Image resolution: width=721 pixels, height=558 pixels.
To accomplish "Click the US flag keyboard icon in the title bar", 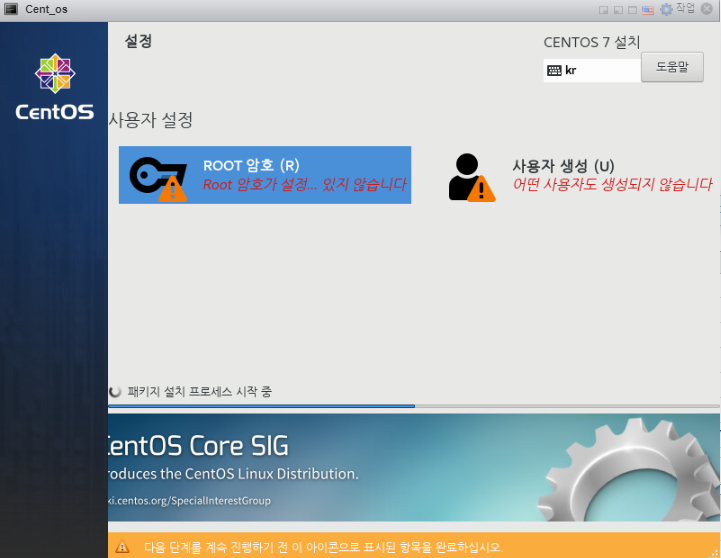I will coord(648,10).
